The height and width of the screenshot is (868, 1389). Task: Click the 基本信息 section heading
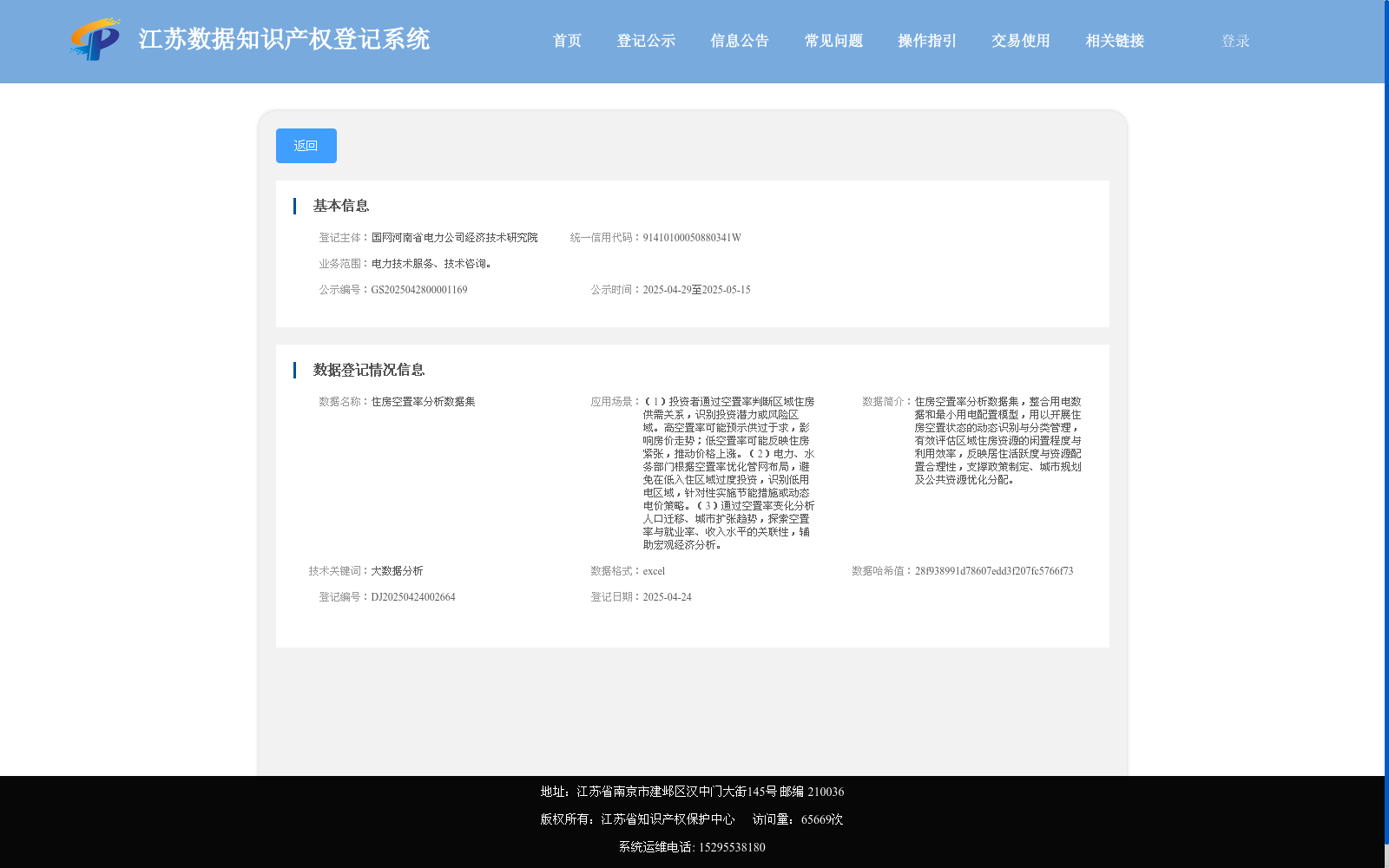[341, 206]
